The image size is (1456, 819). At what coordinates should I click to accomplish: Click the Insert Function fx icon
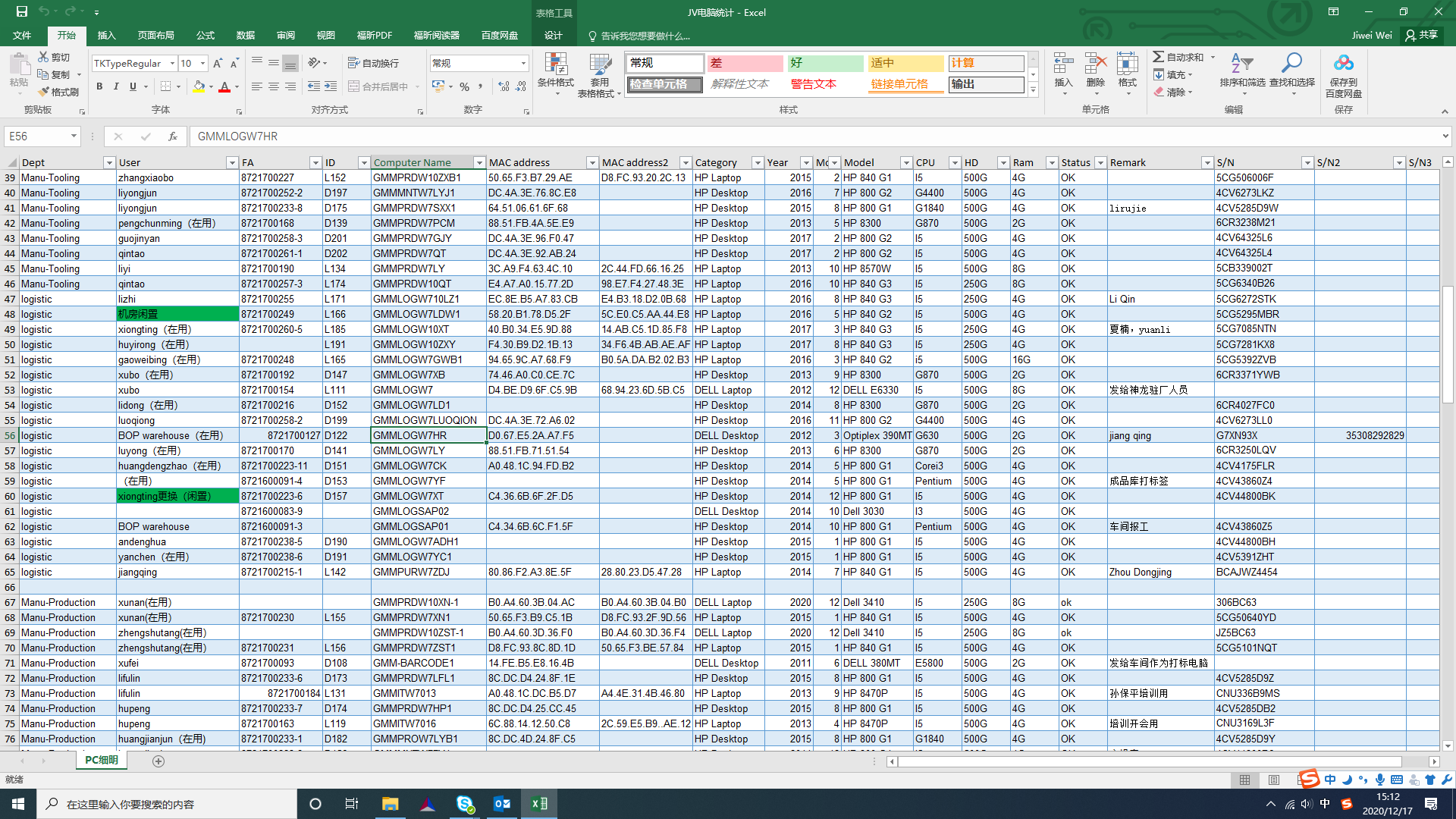coord(173,136)
